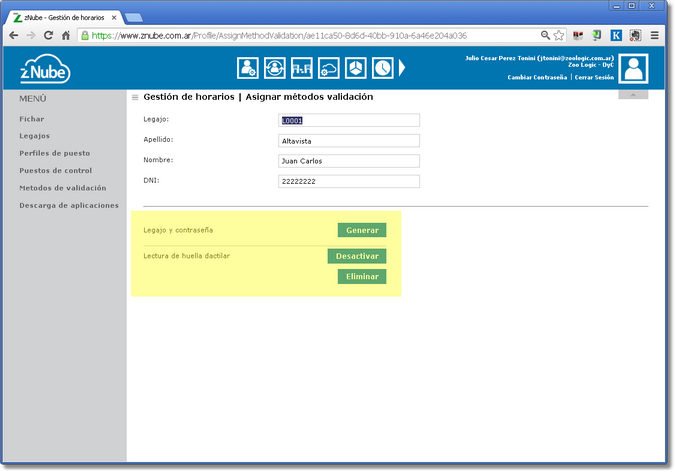The height and width of the screenshot is (472, 675).
Task: Click the user settings icon in header
Action: 247,68
